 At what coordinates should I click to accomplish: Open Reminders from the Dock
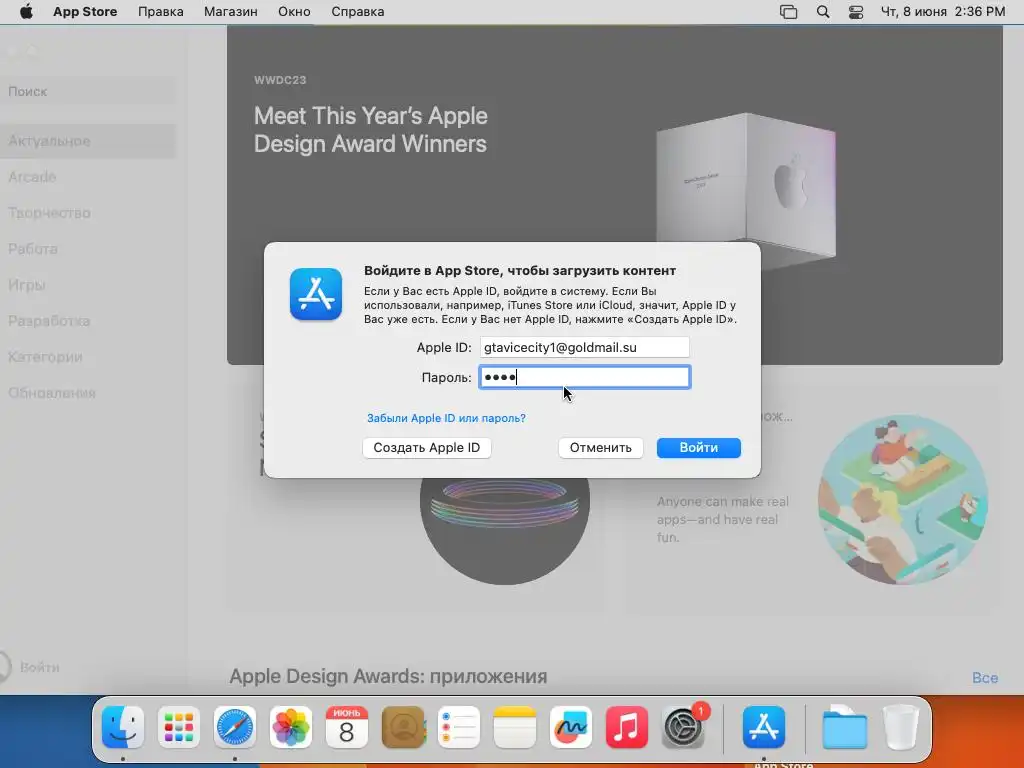tap(458, 727)
